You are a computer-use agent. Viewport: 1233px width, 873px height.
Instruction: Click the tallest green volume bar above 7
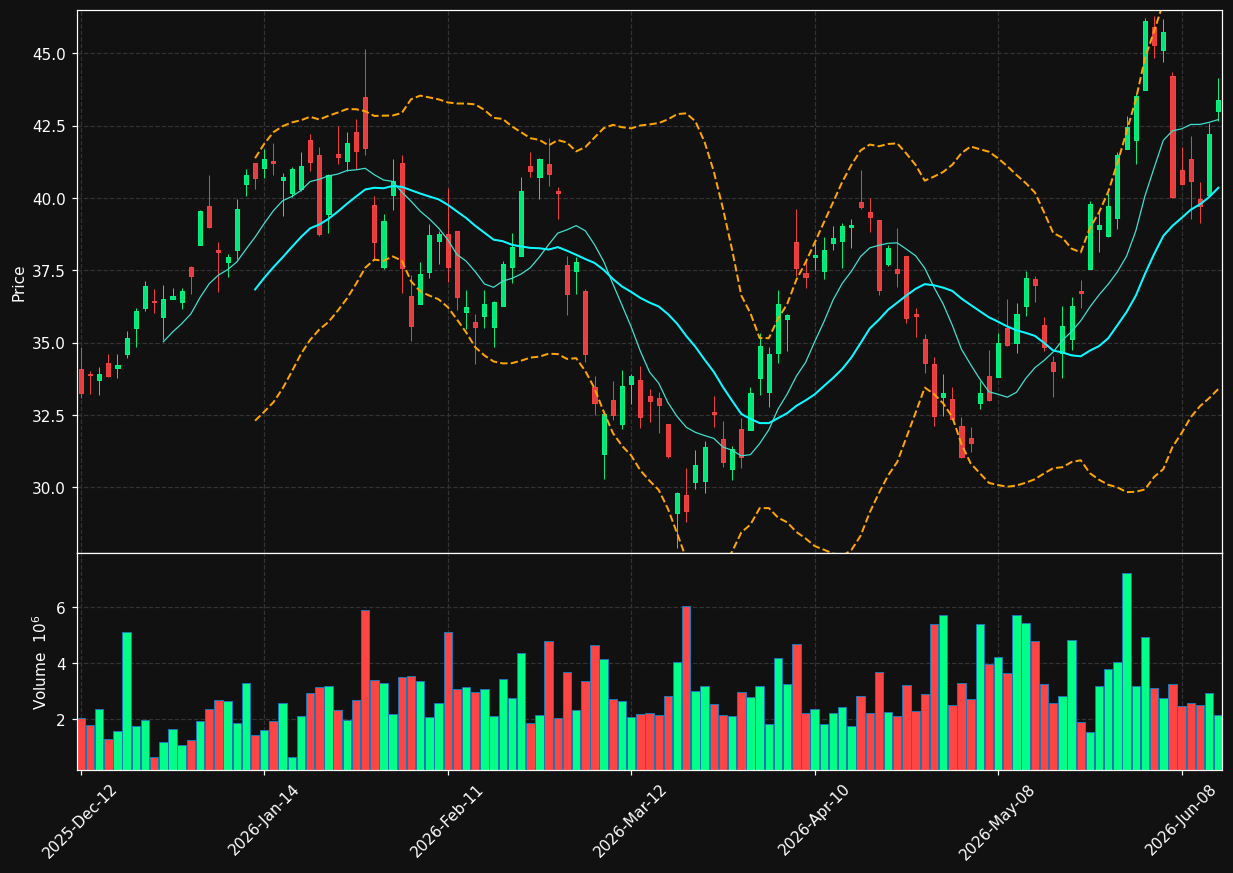pyautogui.click(x=1127, y=671)
